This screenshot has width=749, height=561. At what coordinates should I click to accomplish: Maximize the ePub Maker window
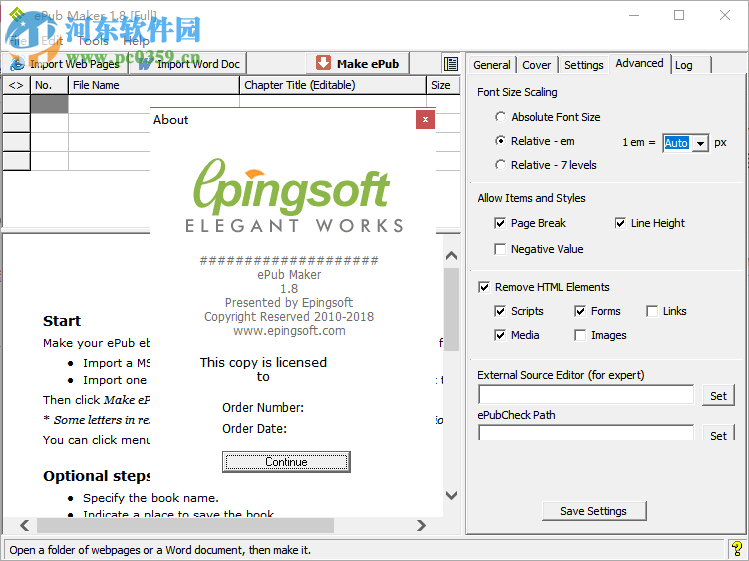point(679,15)
